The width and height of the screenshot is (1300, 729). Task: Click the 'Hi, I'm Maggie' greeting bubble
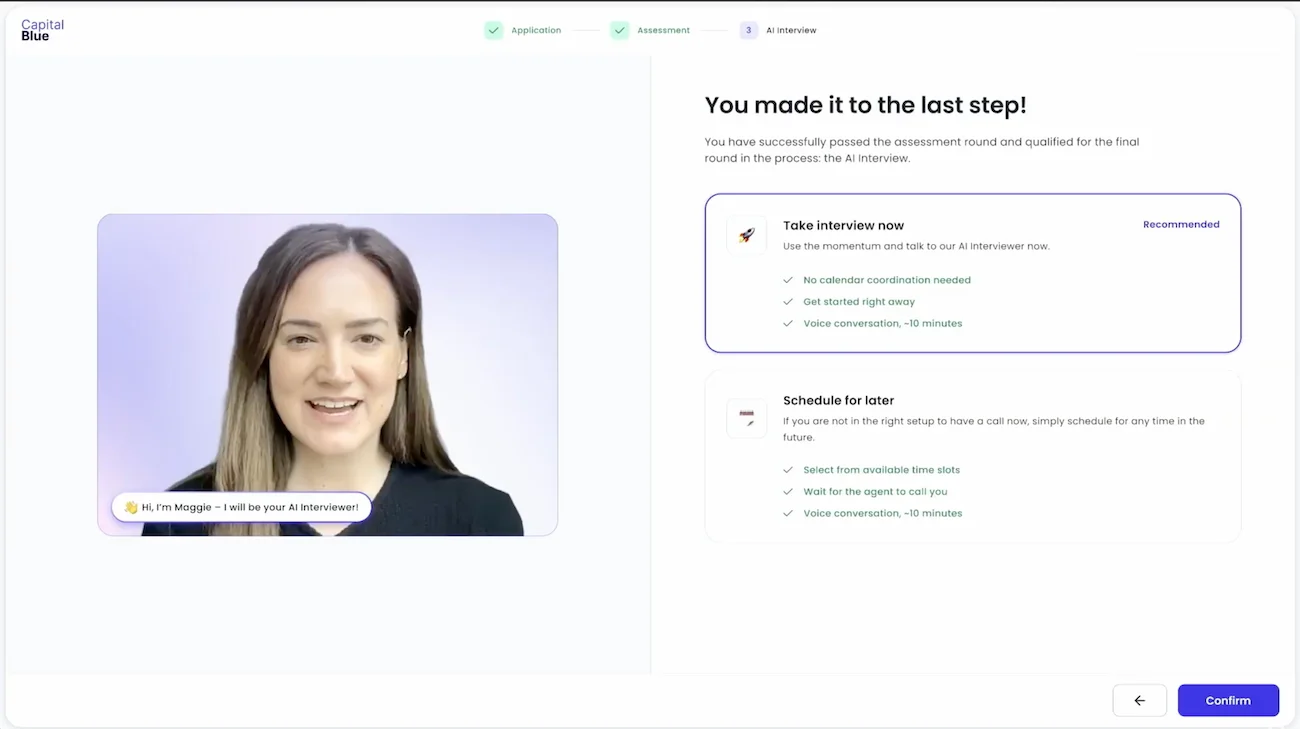[241, 507]
